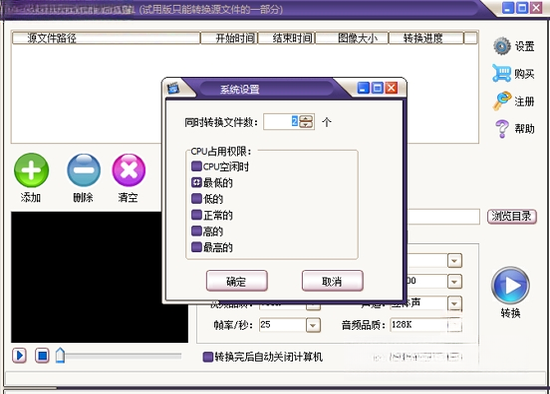This screenshot has height=394, width=550.
Task: Select 高的 CPU priority option
Action: 196,231
